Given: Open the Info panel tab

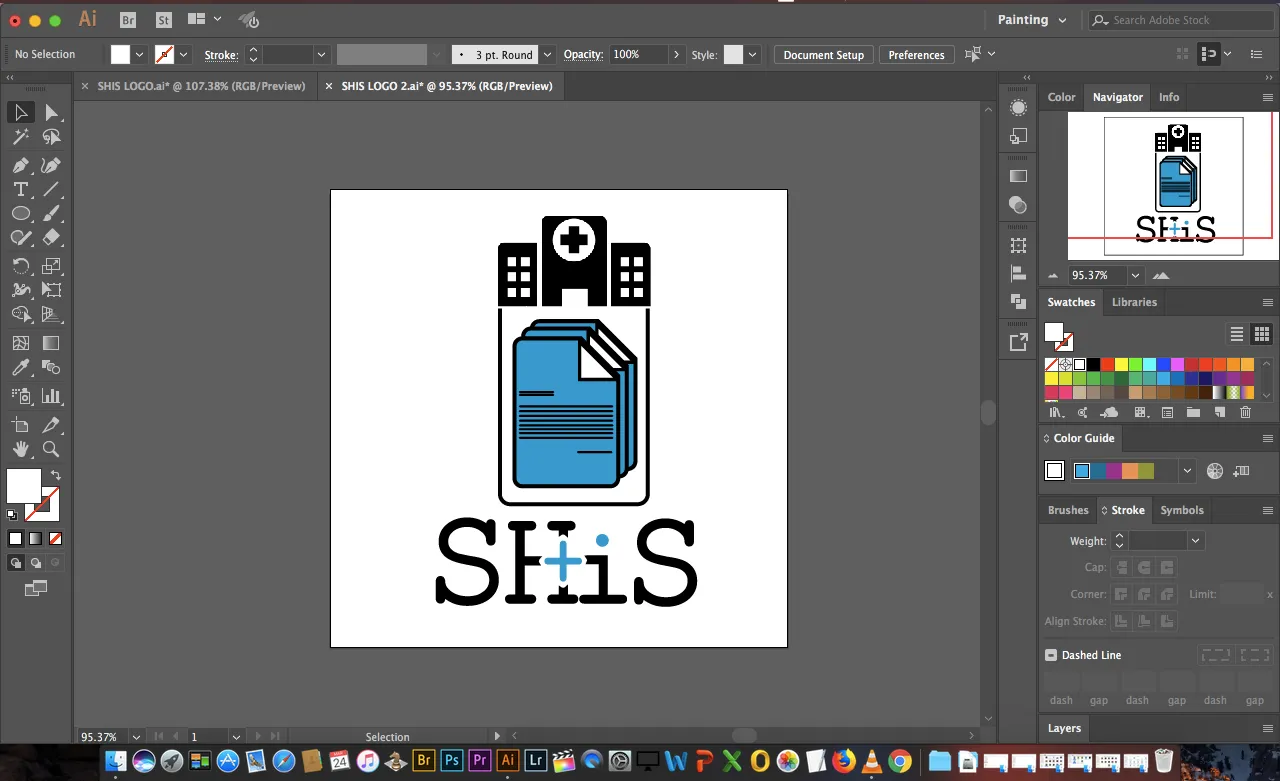Looking at the screenshot, I should [1169, 97].
